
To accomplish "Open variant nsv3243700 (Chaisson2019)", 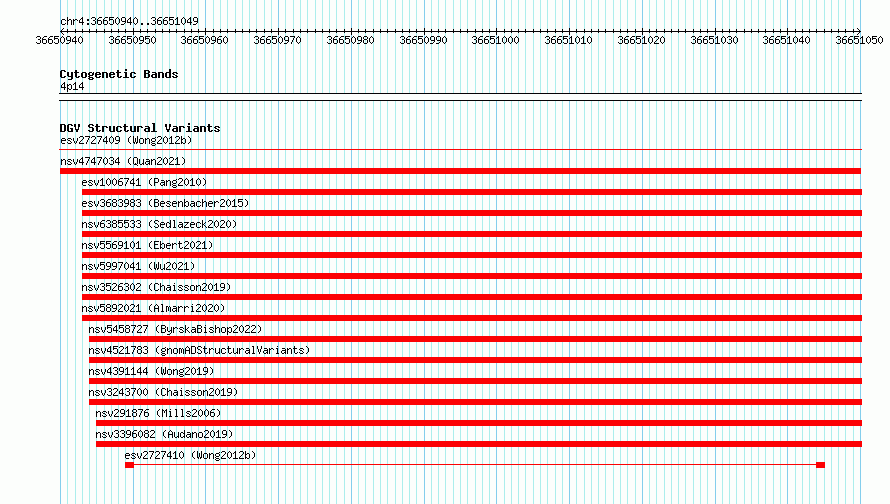I will pyautogui.click(x=163, y=392).
